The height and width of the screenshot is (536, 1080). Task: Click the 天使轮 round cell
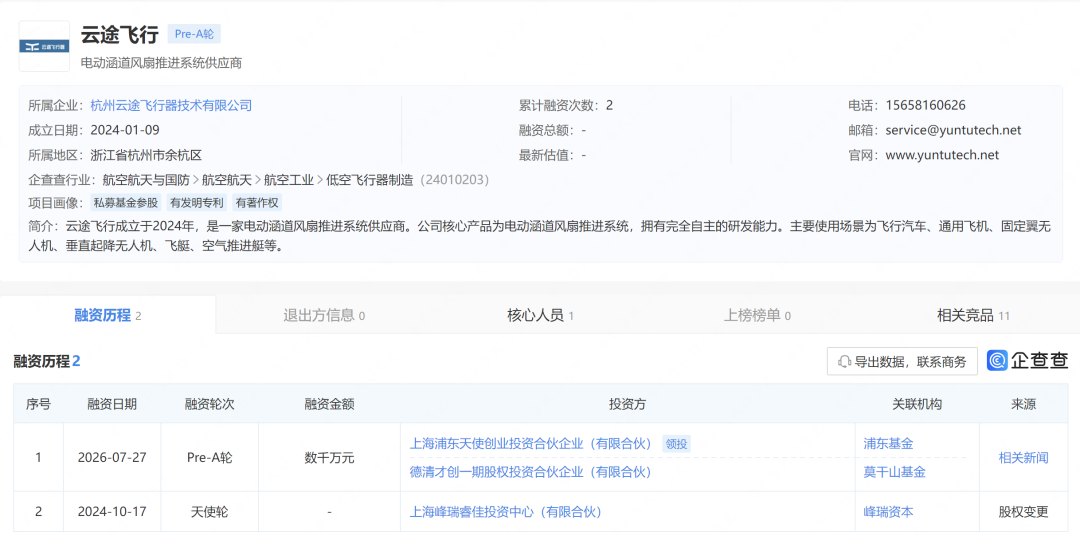point(210,512)
